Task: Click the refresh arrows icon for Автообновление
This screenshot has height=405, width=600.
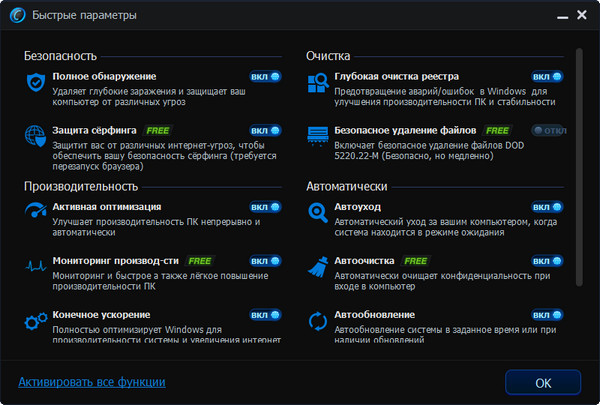Action: [318, 321]
